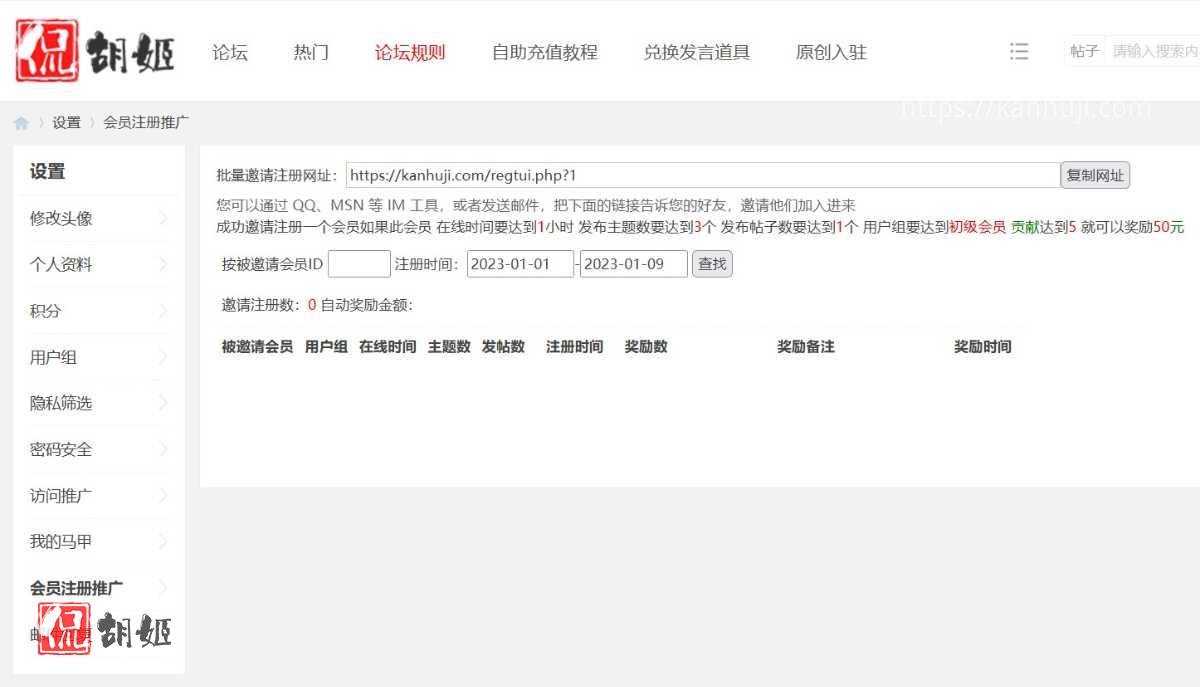The height and width of the screenshot is (687, 1200).
Task: Open the hamburger list menu icon
Action: point(1019,51)
